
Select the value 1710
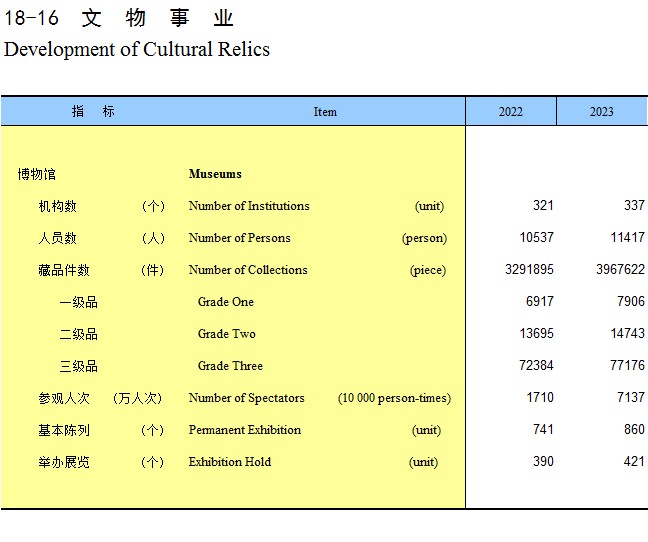540,397
